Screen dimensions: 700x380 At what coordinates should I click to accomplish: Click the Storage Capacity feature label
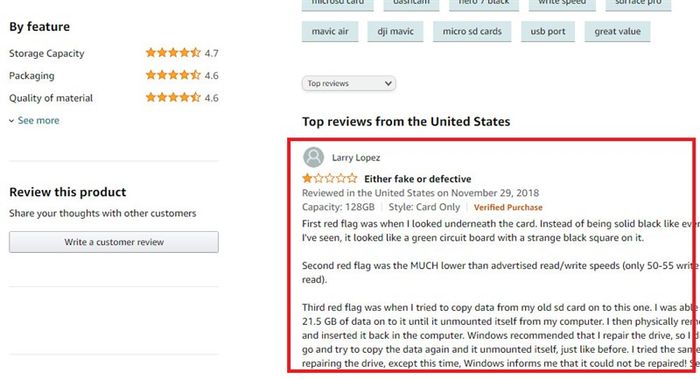pyautogui.click(x=46, y=53)
